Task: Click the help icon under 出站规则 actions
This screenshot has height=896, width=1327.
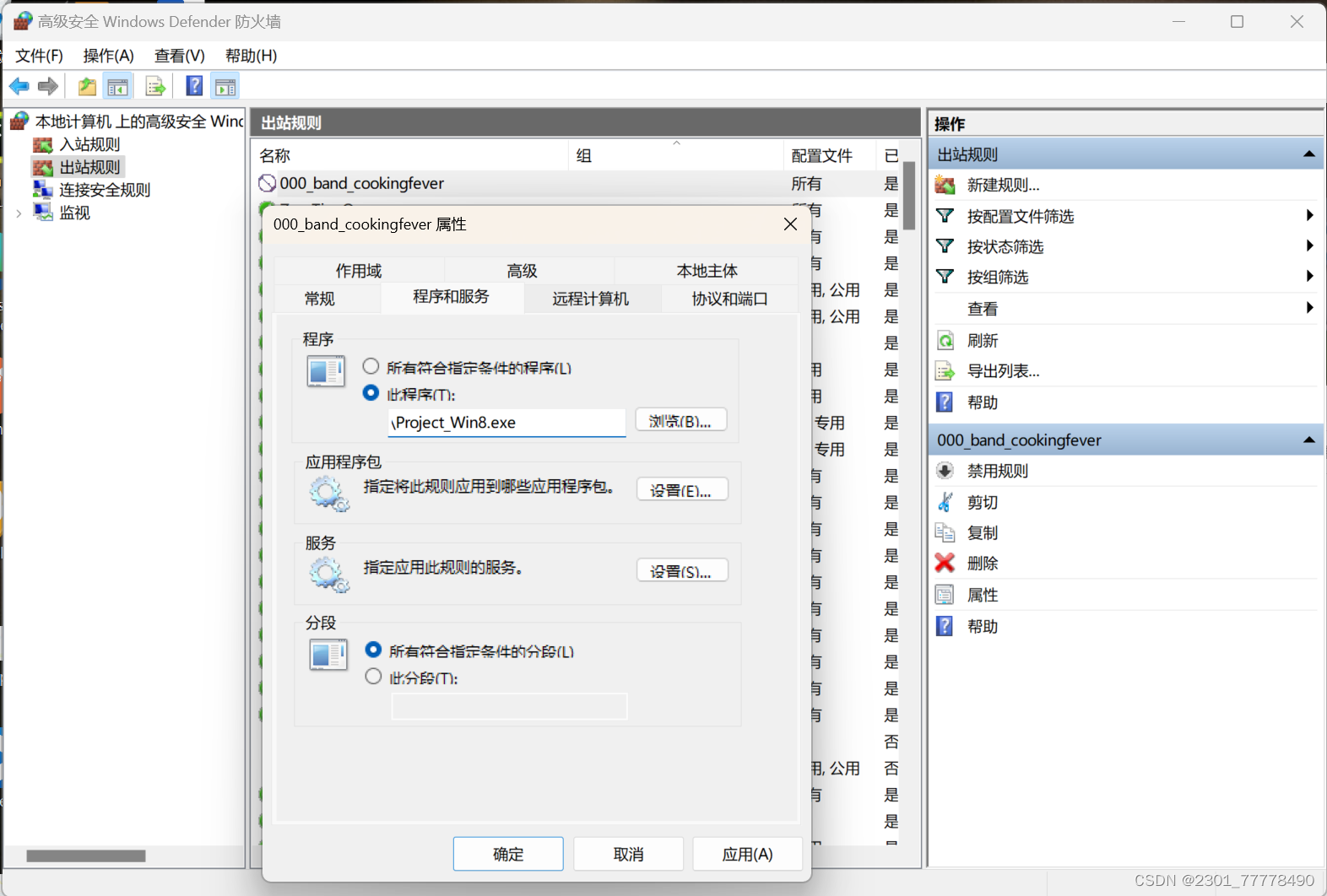Action: 945,402
